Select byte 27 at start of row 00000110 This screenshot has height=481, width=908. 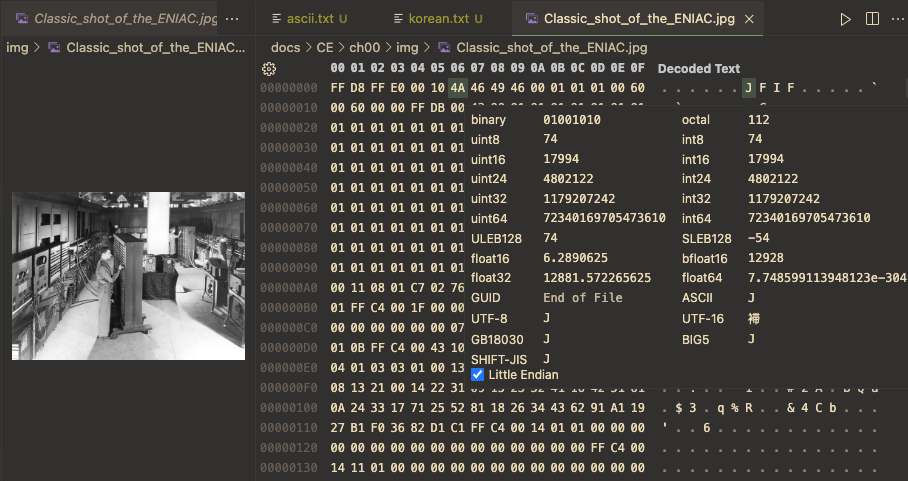click(x=338, y=428)
